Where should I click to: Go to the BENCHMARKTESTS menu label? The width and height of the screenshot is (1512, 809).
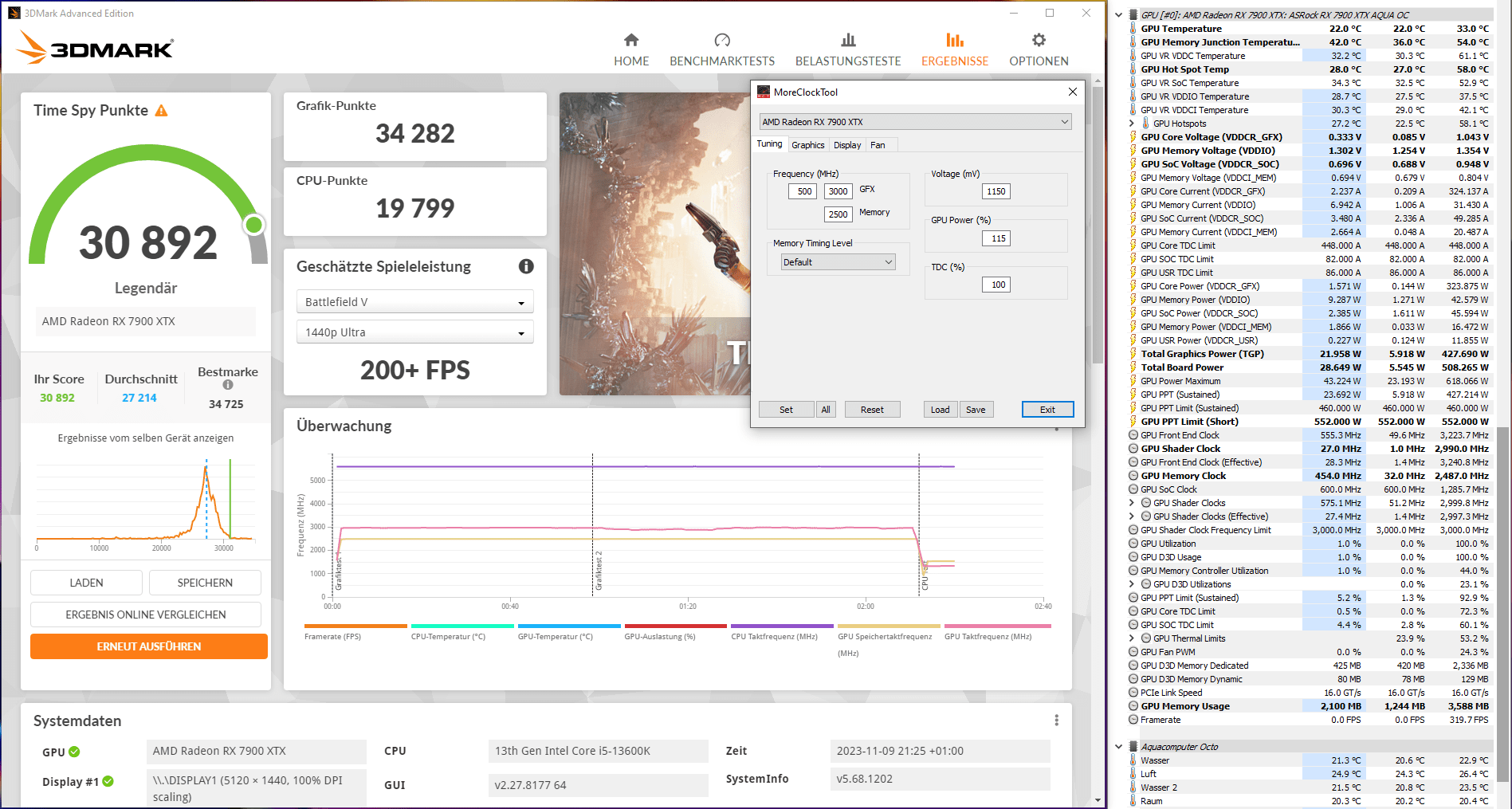722,61
